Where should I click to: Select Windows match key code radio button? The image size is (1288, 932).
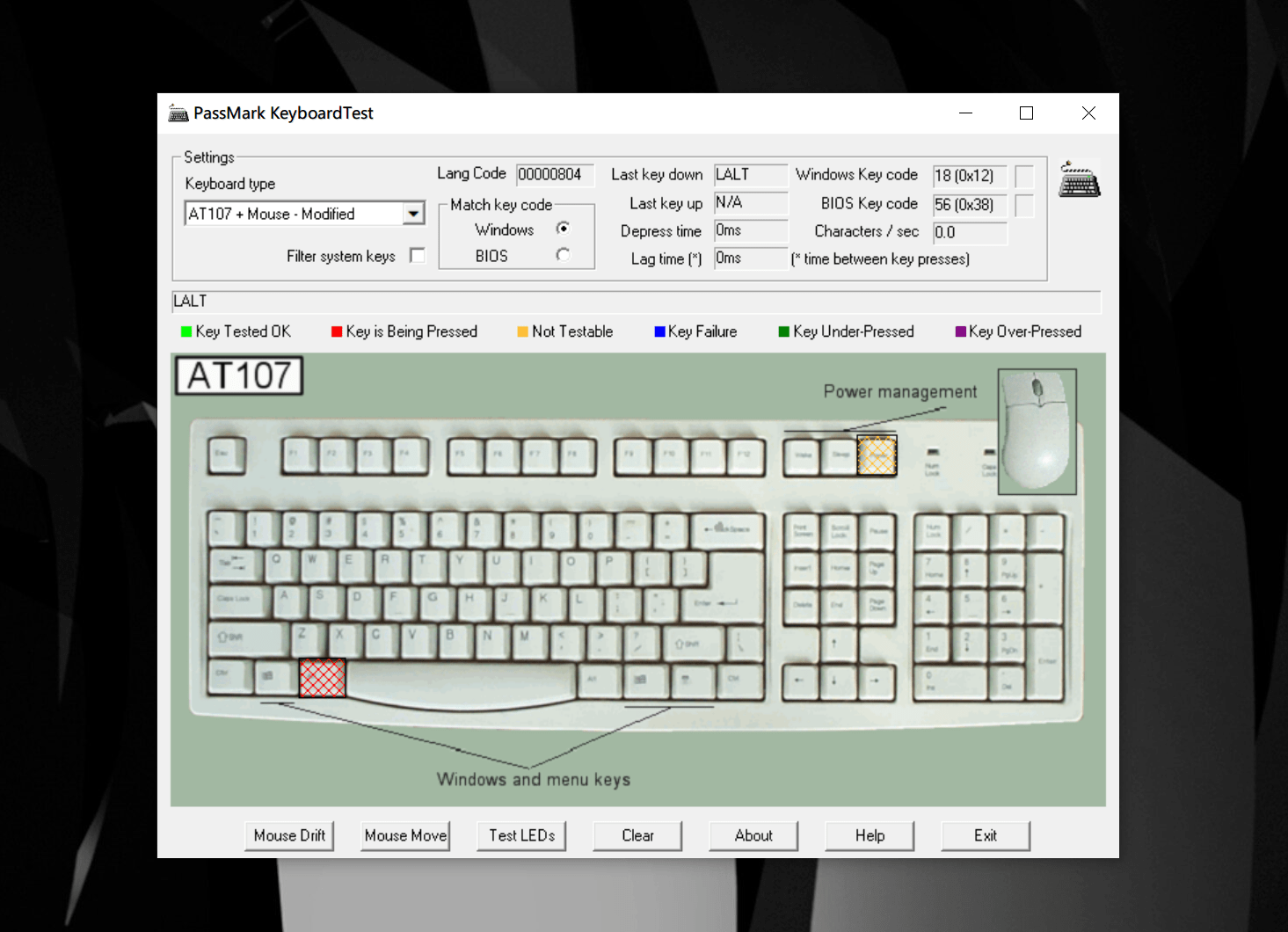point(564,229)
